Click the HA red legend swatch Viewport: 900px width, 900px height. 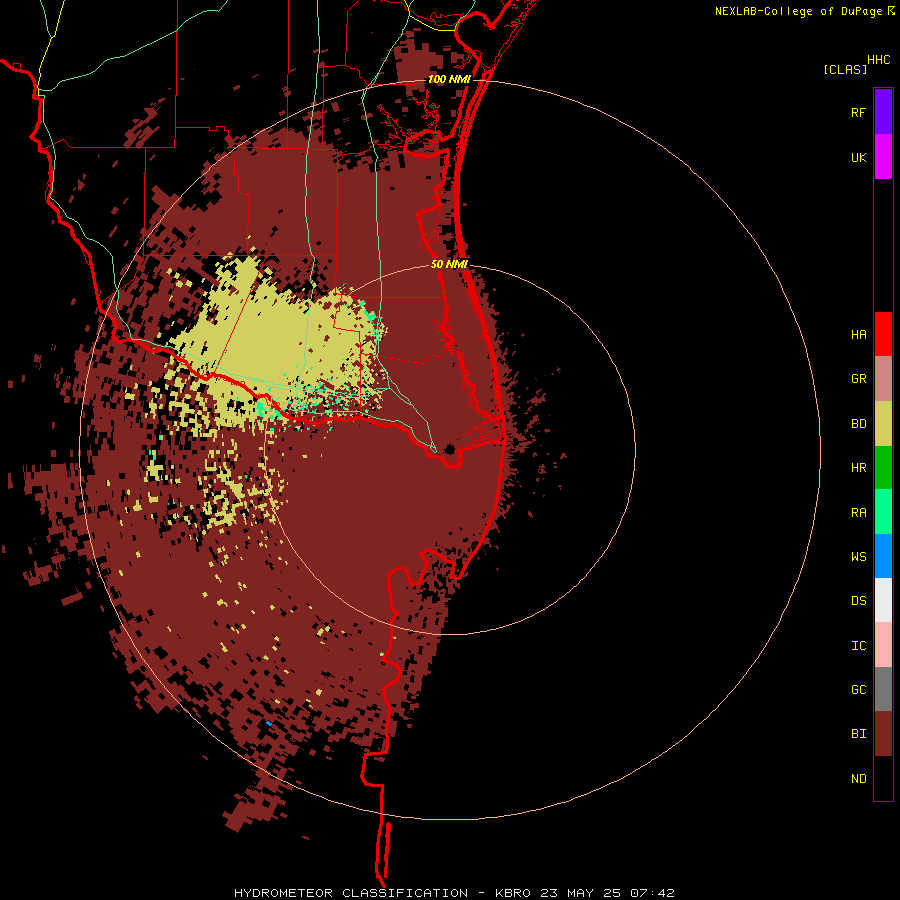click(x=883, y=334)
